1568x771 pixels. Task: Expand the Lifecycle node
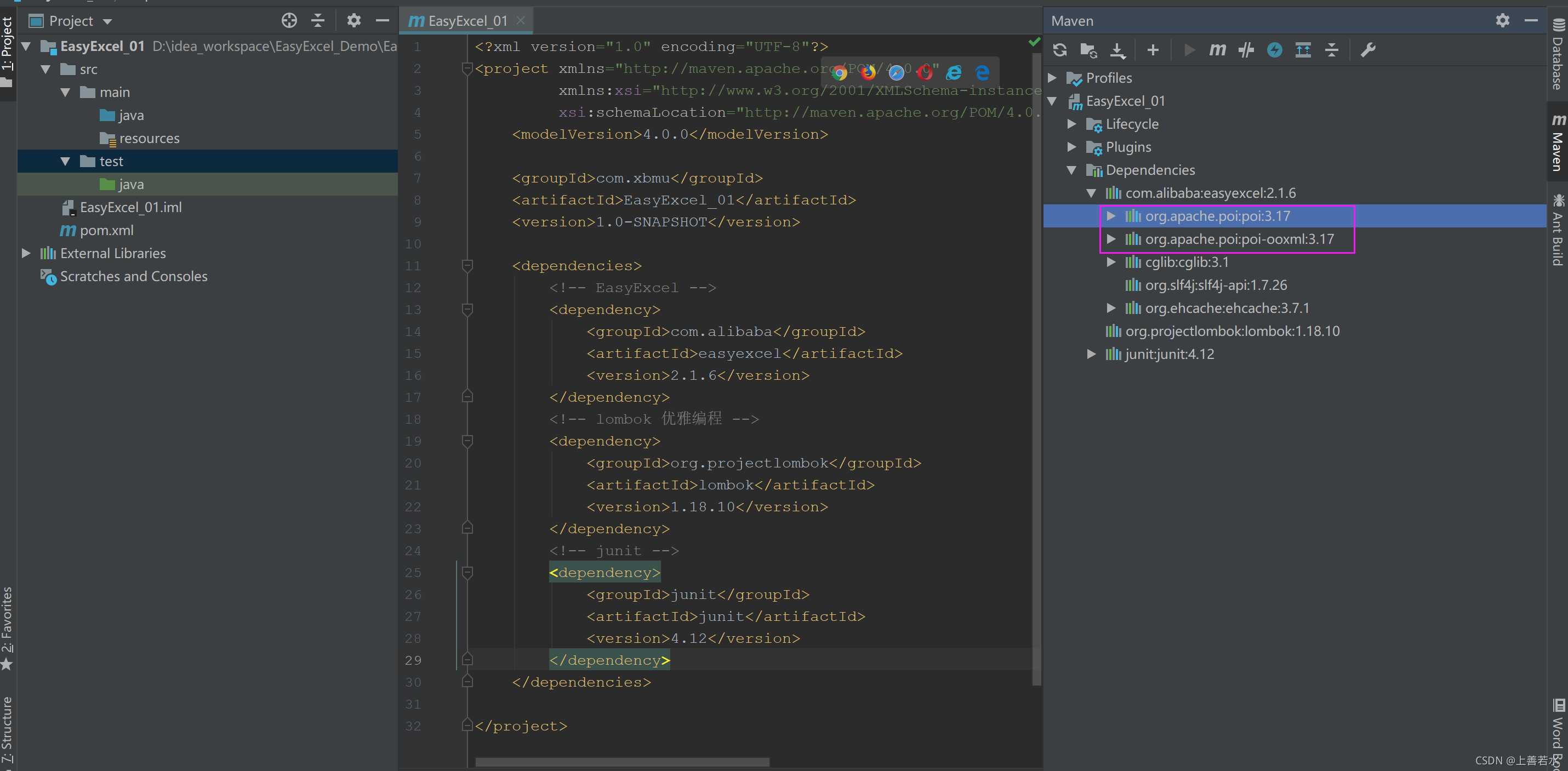tap(1071, 124)
